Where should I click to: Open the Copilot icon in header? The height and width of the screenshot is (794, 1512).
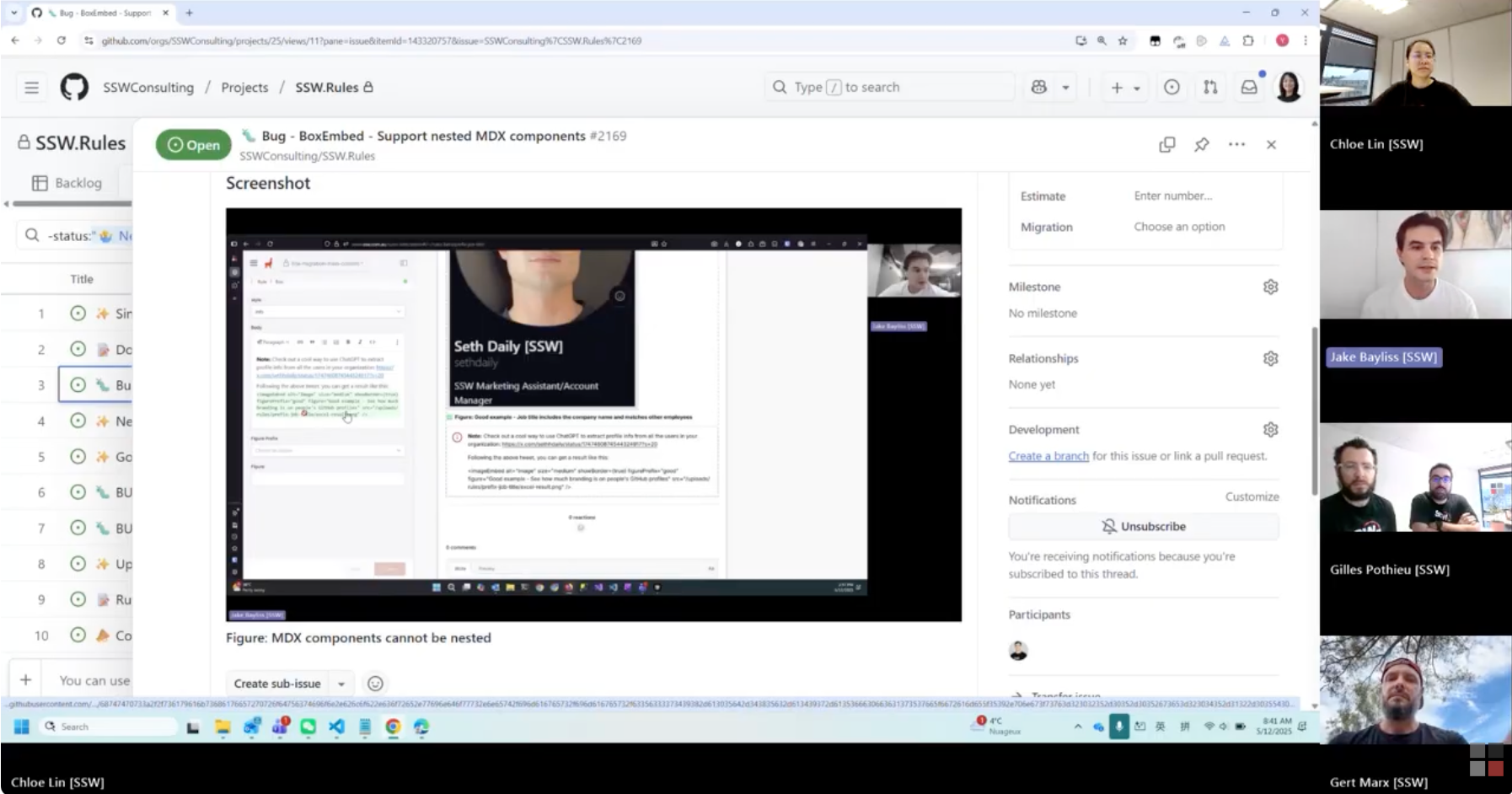(x=1039, y=88)
